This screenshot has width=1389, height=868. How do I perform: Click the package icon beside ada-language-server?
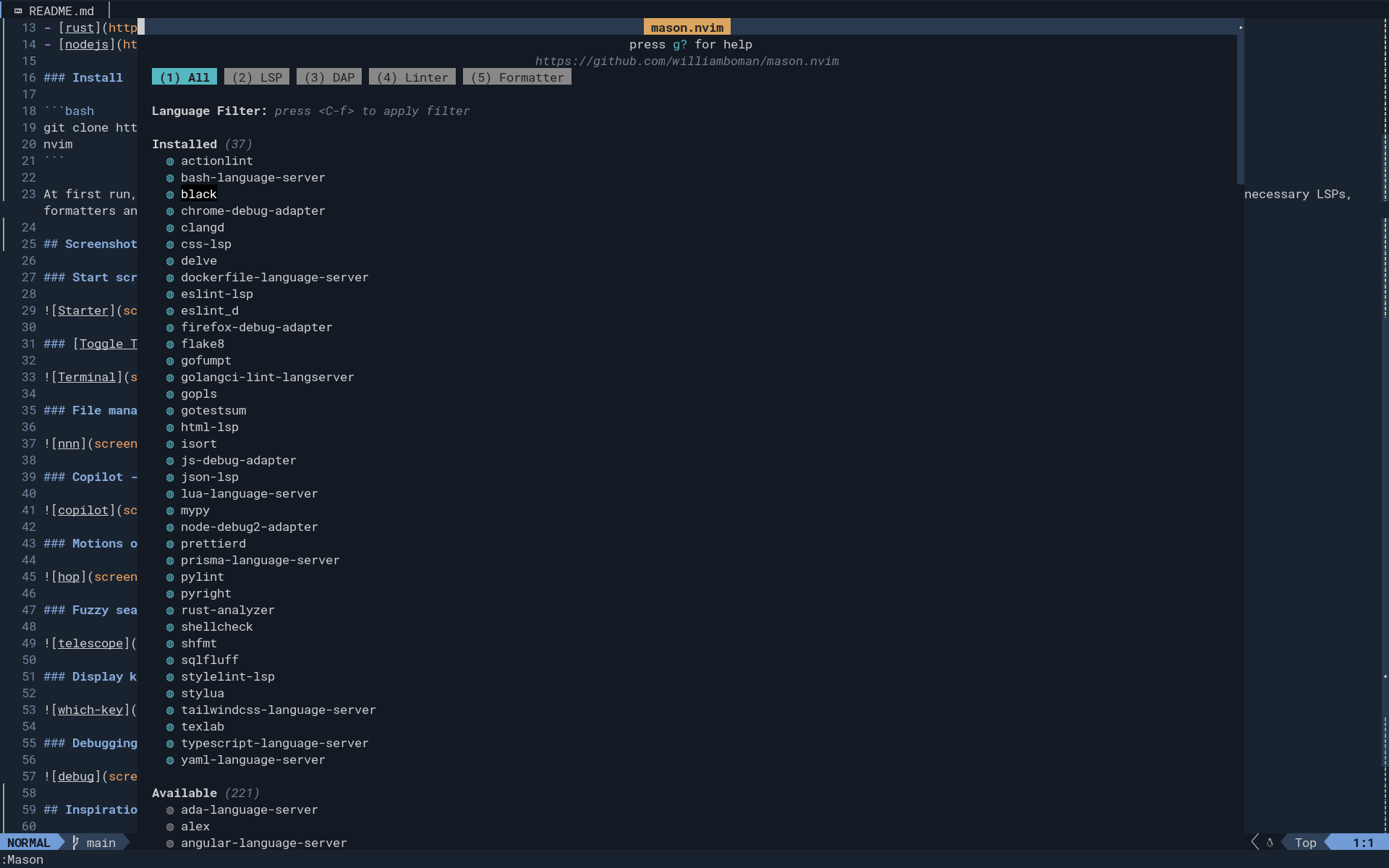click(x=170, y=810)
